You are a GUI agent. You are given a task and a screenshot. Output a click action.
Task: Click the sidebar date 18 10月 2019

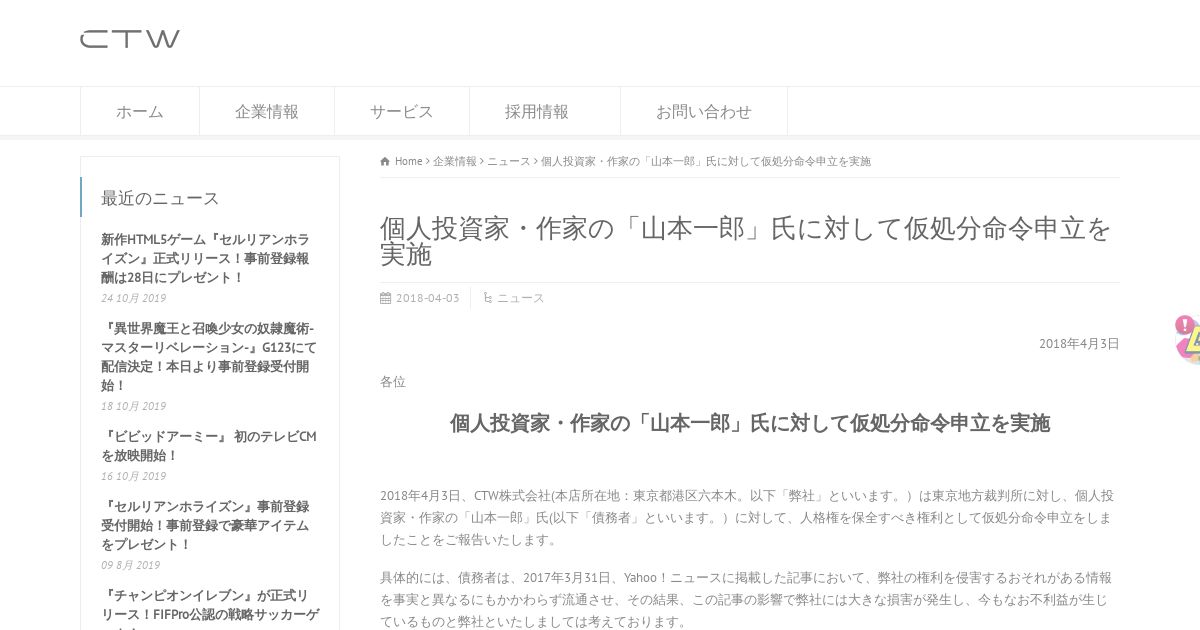click(133, 406)
